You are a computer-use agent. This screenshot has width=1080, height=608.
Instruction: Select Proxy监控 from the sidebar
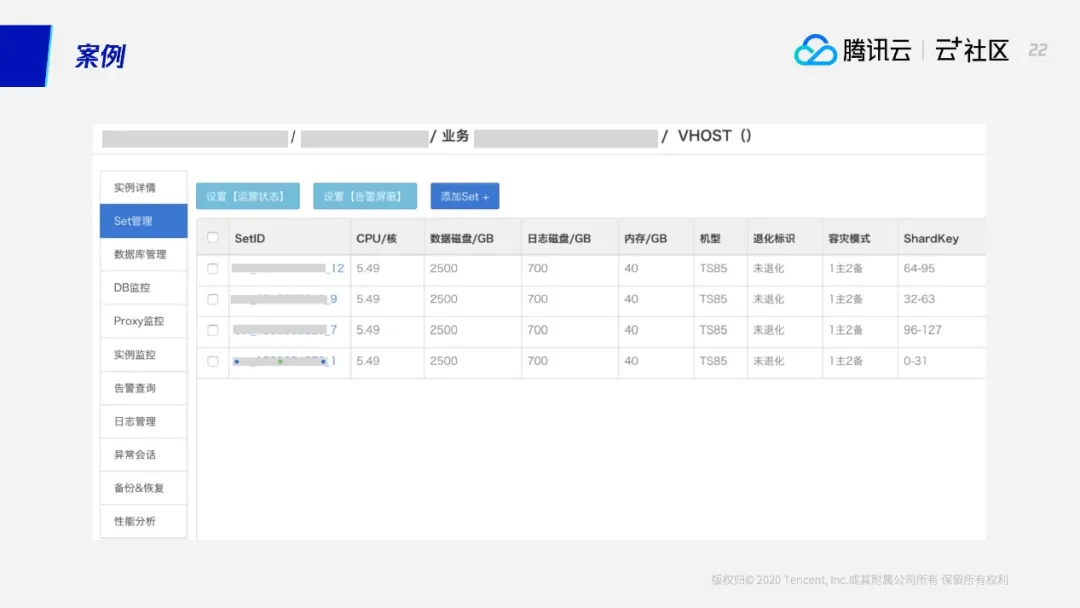tap(143, 321)
